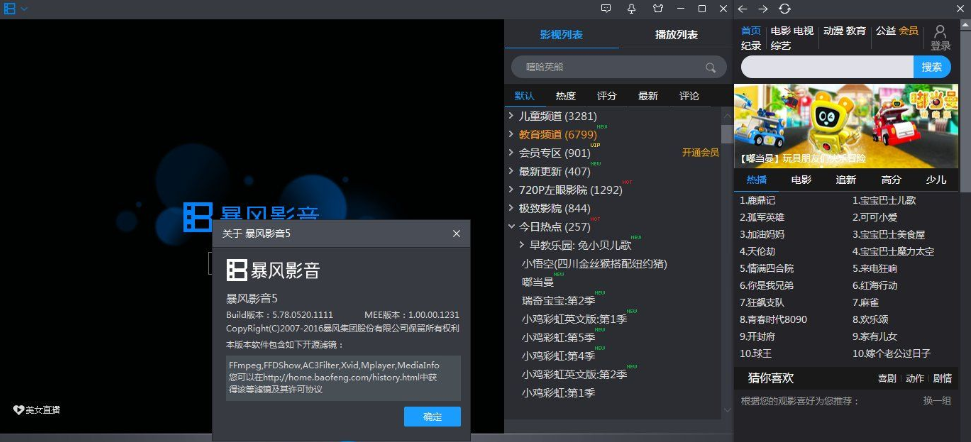Expand the 极致影院 (844) category

coord(510,208)
